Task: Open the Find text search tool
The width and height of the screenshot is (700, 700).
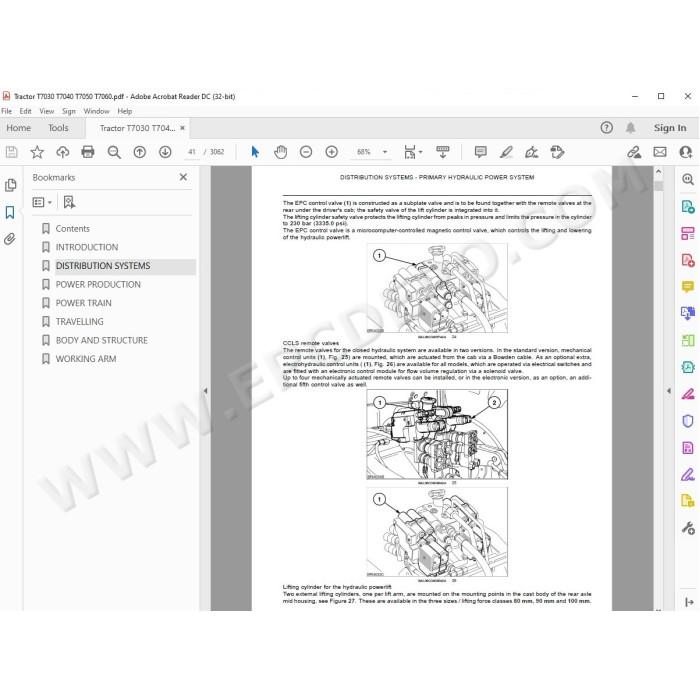Action: (114, 152)
